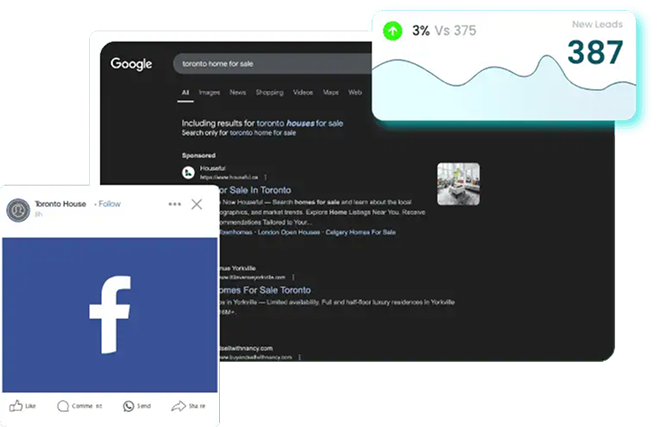Image resolution: width=657 pixels, height=427 pixels.
Task: Close the Toronto House post
Action: tap(197, 204)
